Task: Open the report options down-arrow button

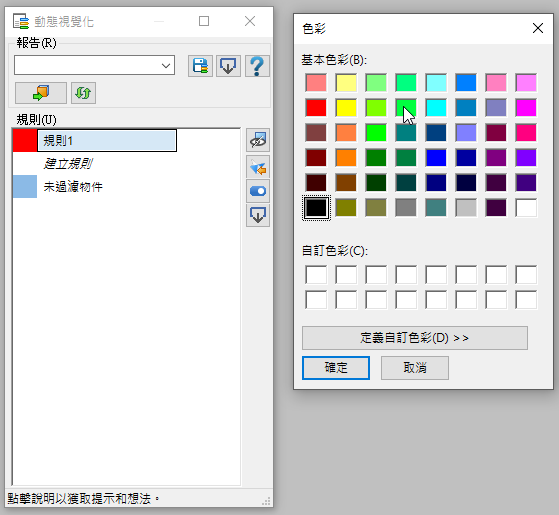Action: [228, 66]
